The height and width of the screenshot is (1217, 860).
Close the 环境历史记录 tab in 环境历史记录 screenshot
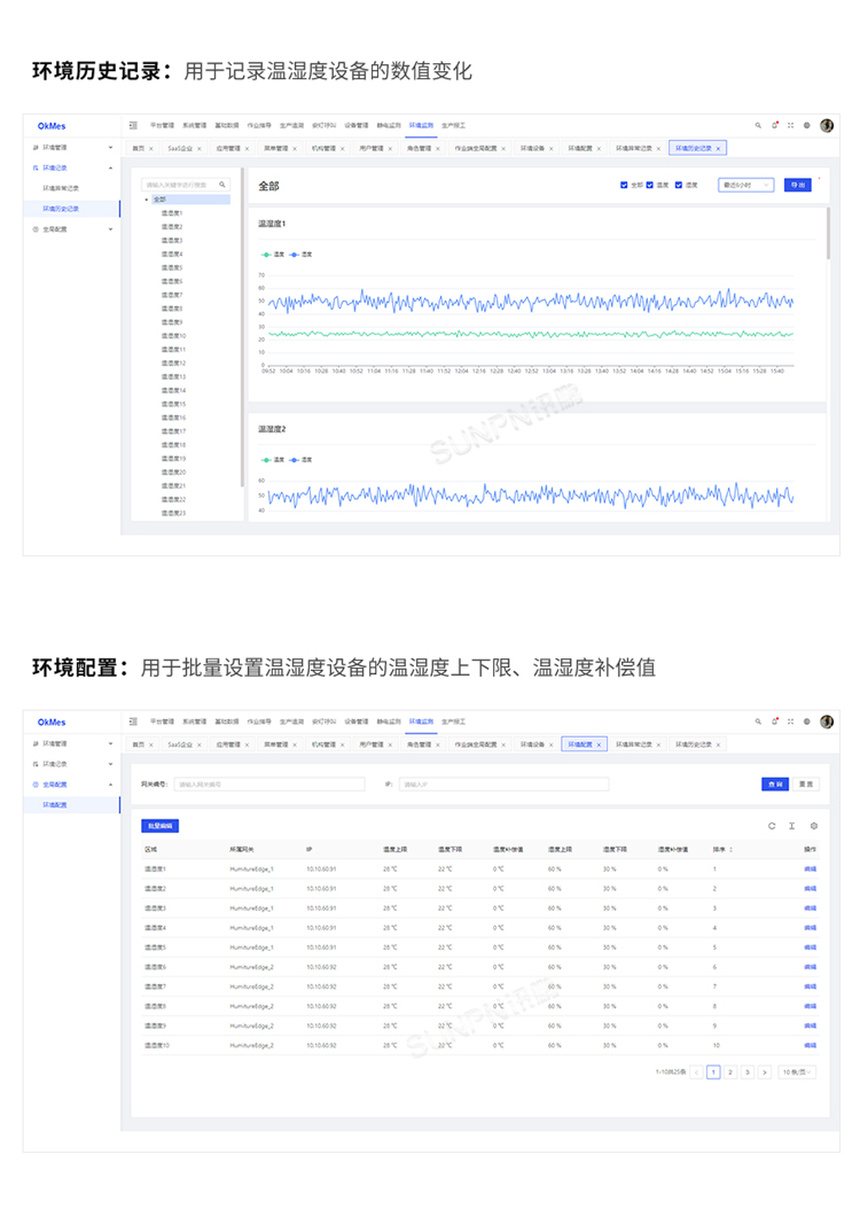coord(718,148)
